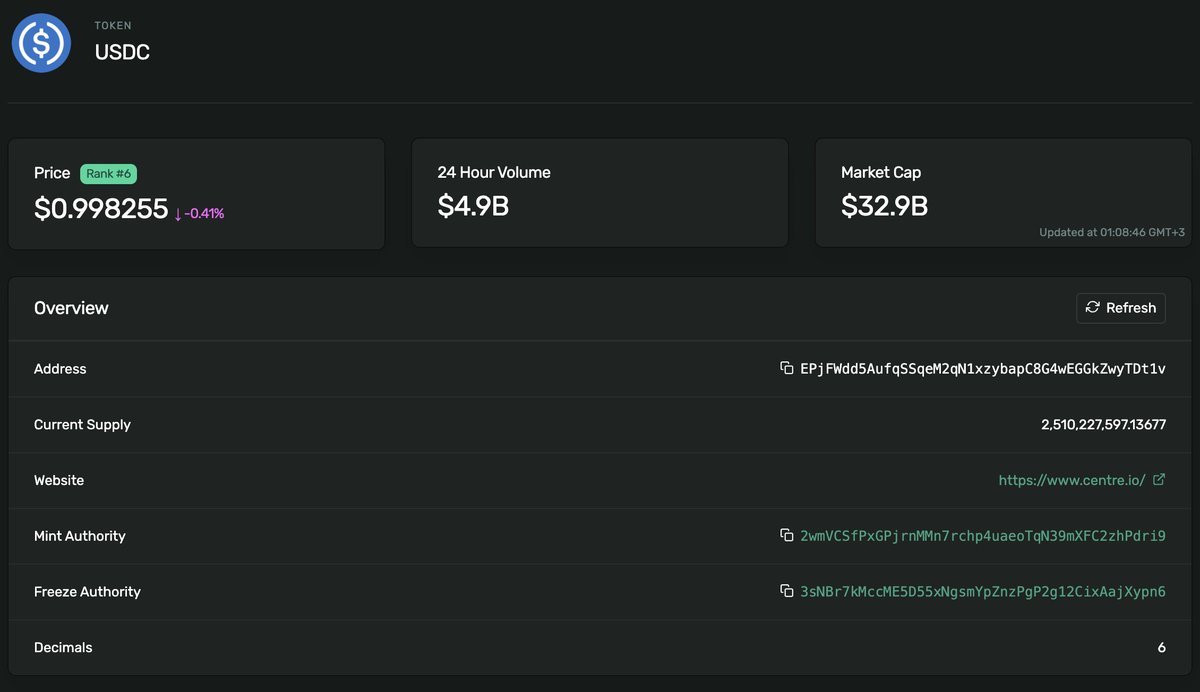This screenshot has height=692, width=1200.
Task: Click the 'Decimals' row label
Action: [63, 647]
